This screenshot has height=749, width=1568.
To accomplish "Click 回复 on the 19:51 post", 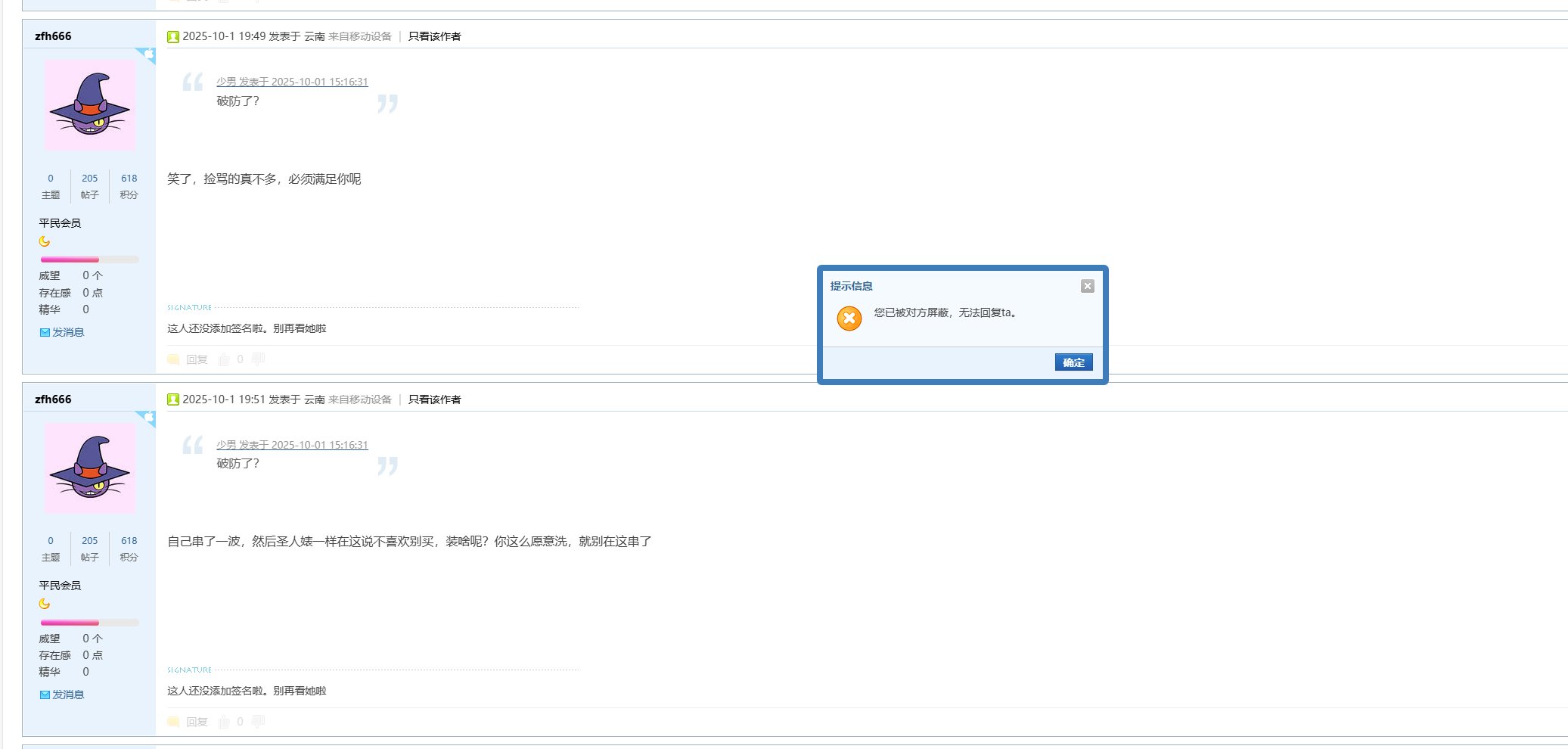I will coord(197,722).
